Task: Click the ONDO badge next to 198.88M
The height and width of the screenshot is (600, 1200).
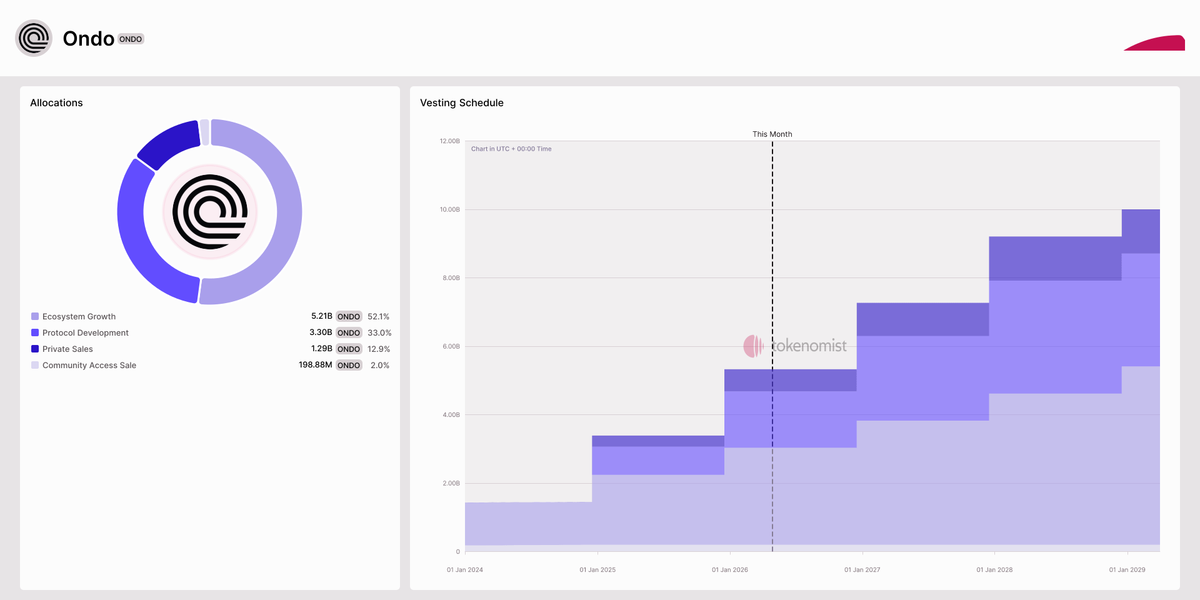Action: pyautogui.click(x=348, y=365)
